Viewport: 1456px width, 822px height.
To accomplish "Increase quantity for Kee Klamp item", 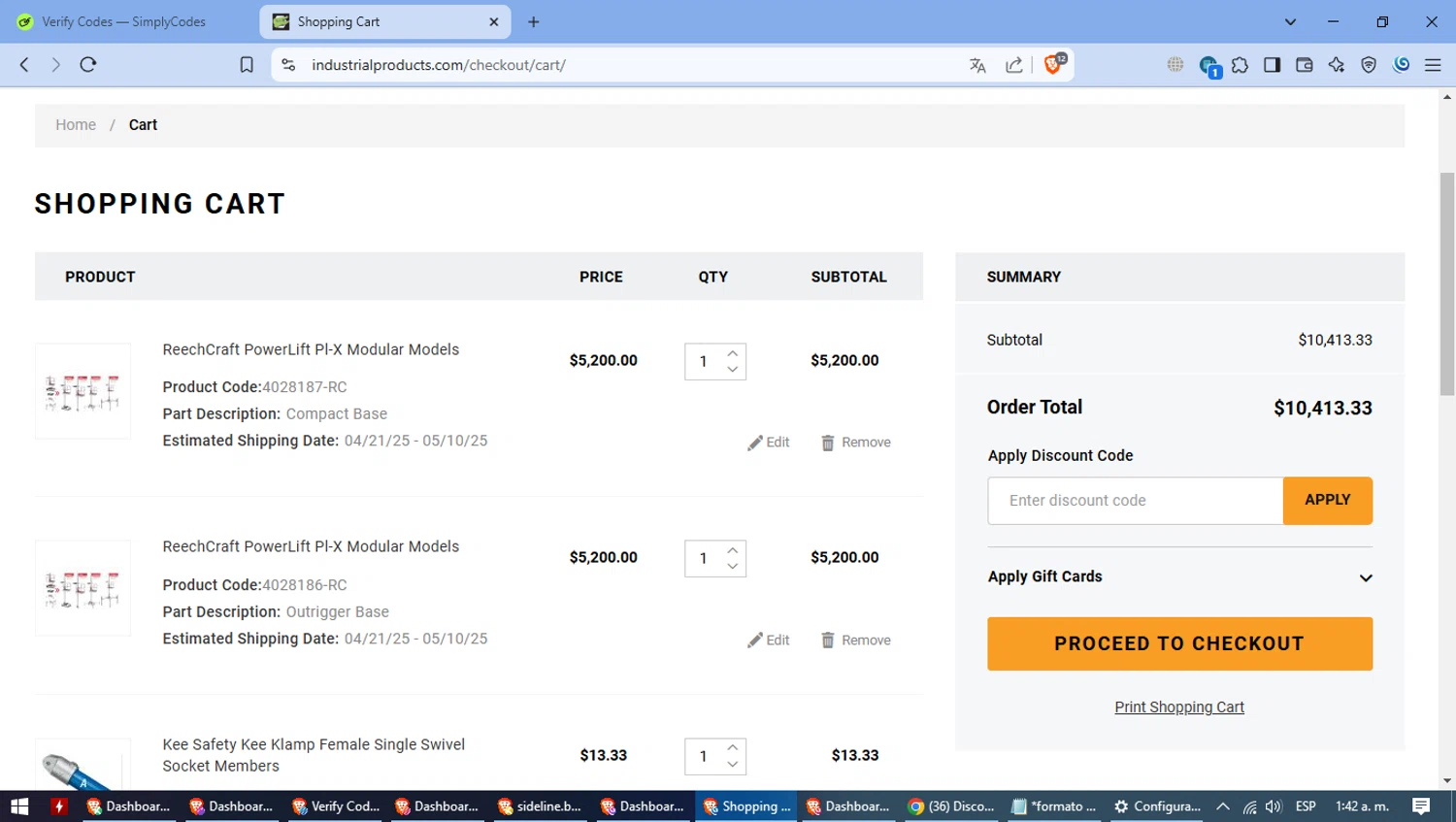I will point(733,748).
